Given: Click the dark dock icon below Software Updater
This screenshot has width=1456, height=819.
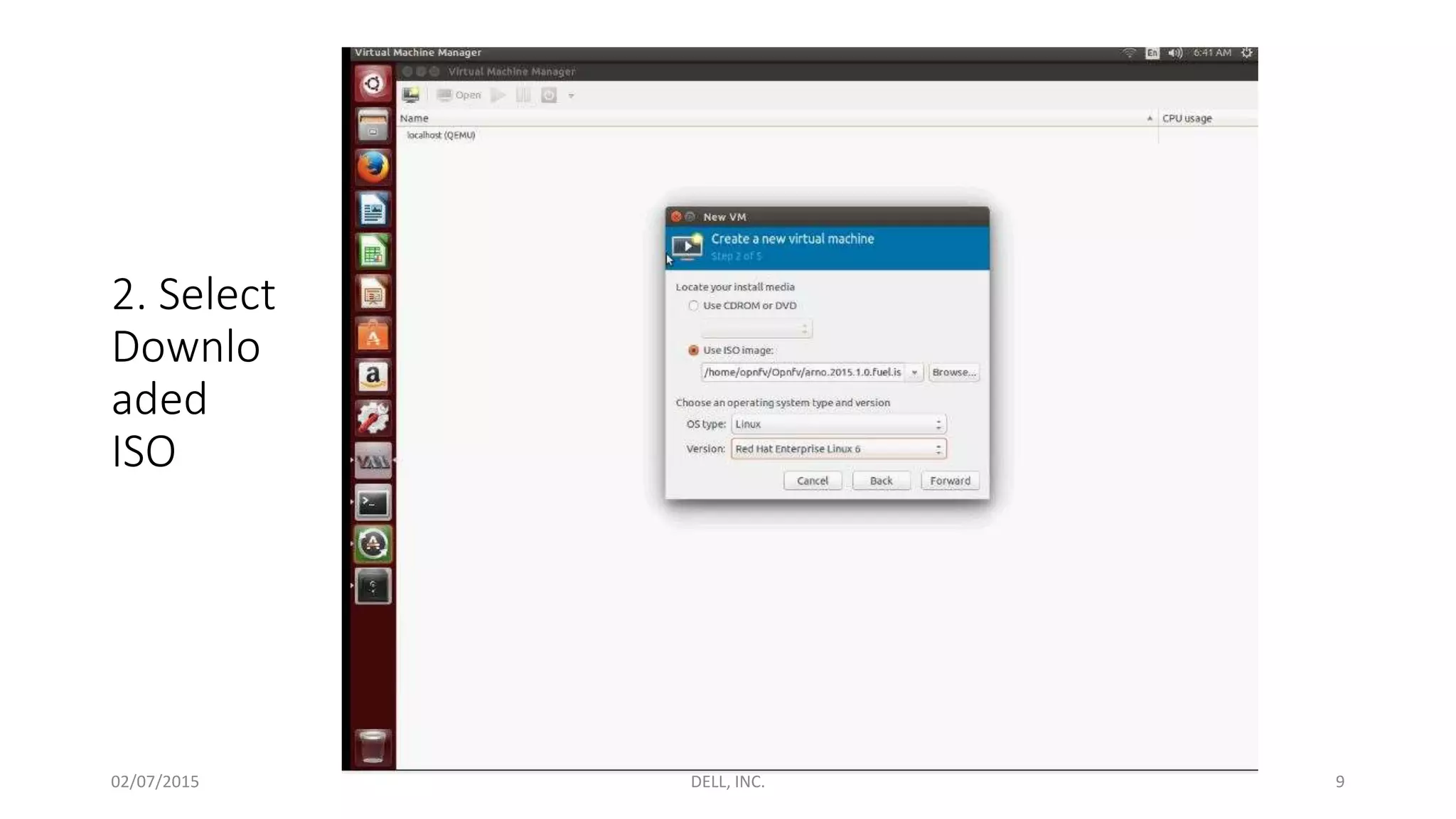Looking at the screenshot, I should [373, 587].
